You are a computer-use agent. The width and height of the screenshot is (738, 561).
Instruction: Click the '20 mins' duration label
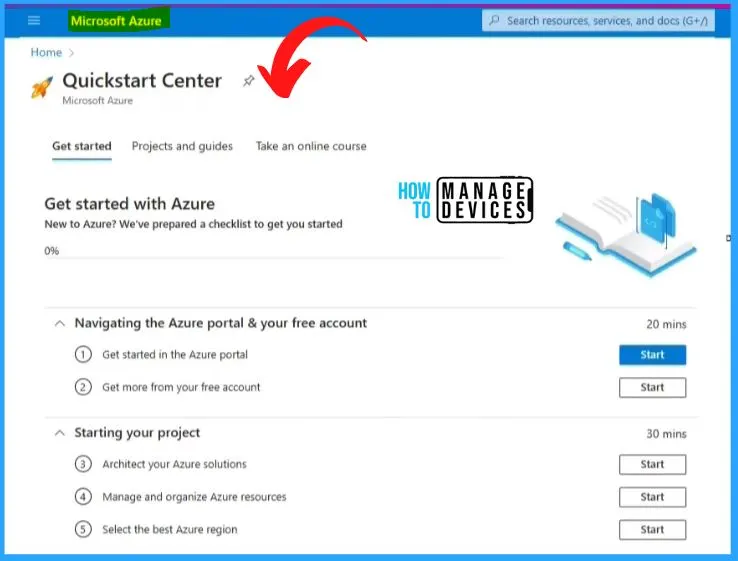point(666,324)
